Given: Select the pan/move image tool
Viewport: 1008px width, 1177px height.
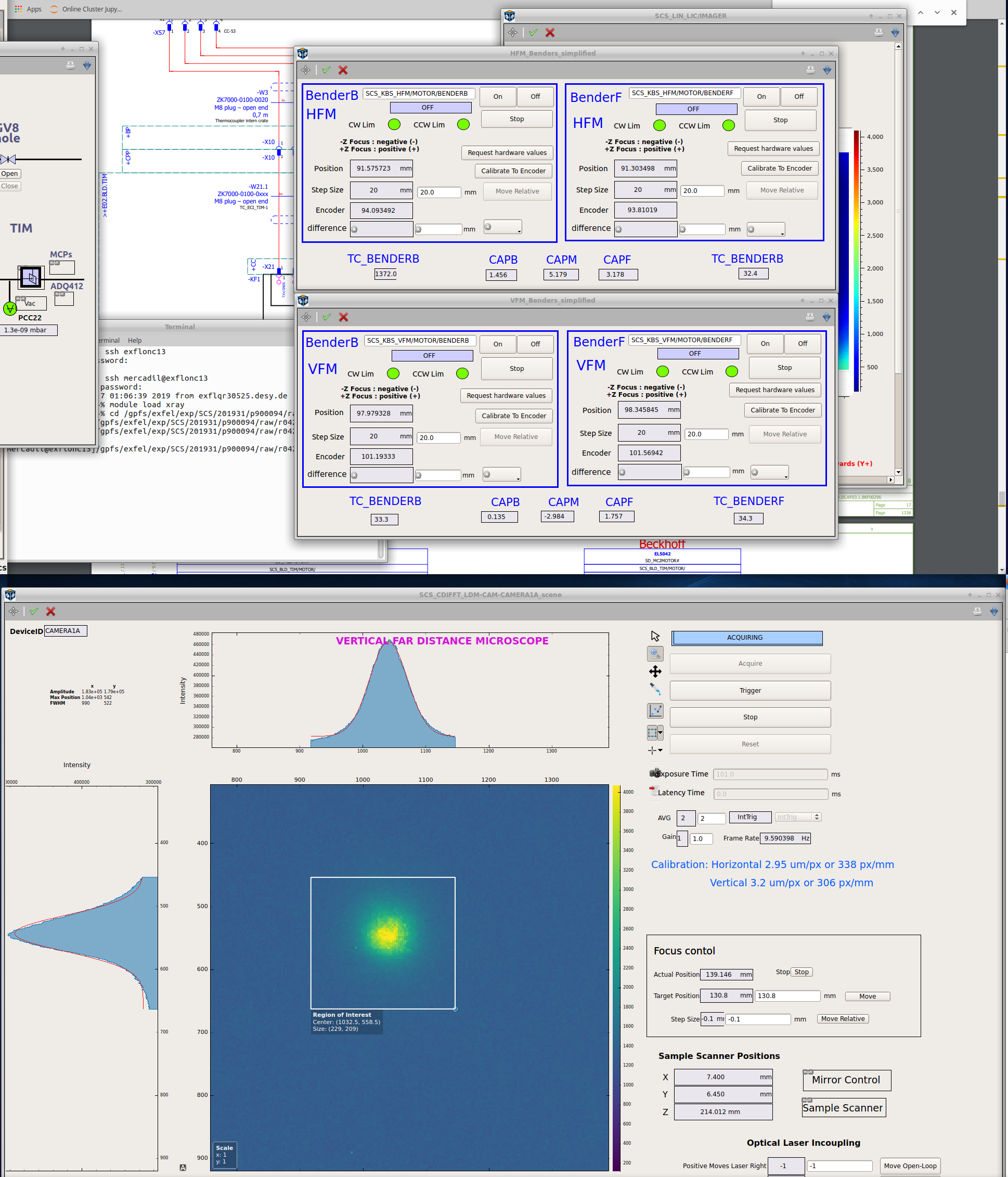Looking at the screenshot, I should pos(655,671).
